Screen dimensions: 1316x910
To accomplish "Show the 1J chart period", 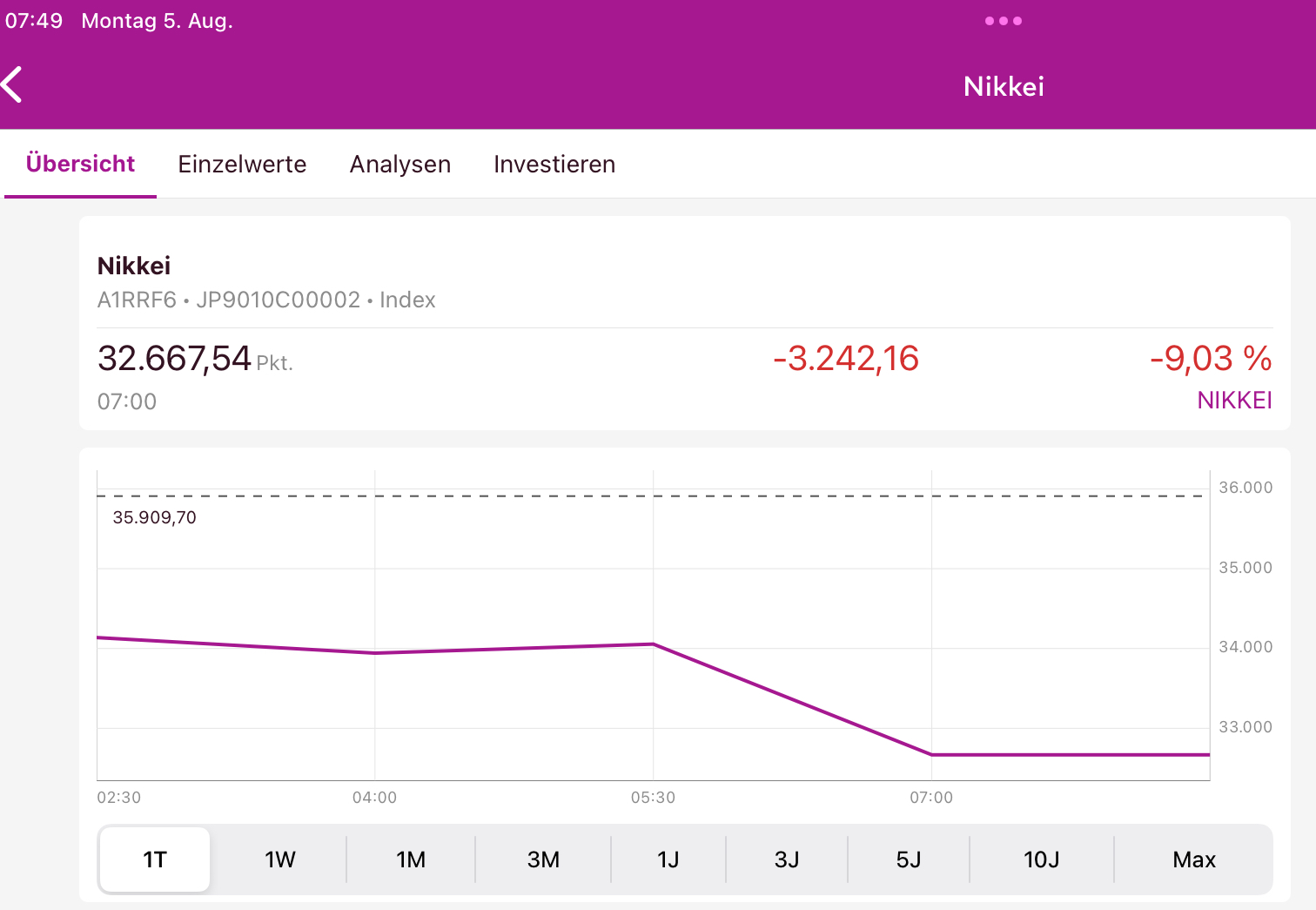I will coord(668,859).
